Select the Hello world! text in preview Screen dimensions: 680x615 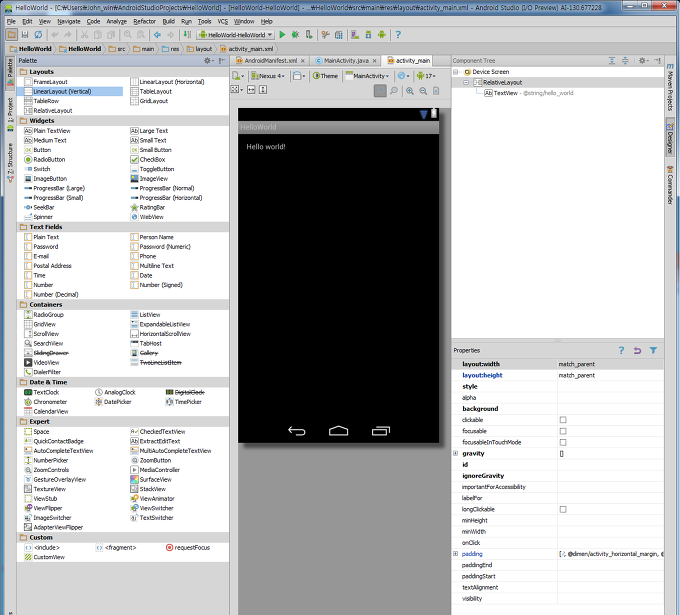266,147
